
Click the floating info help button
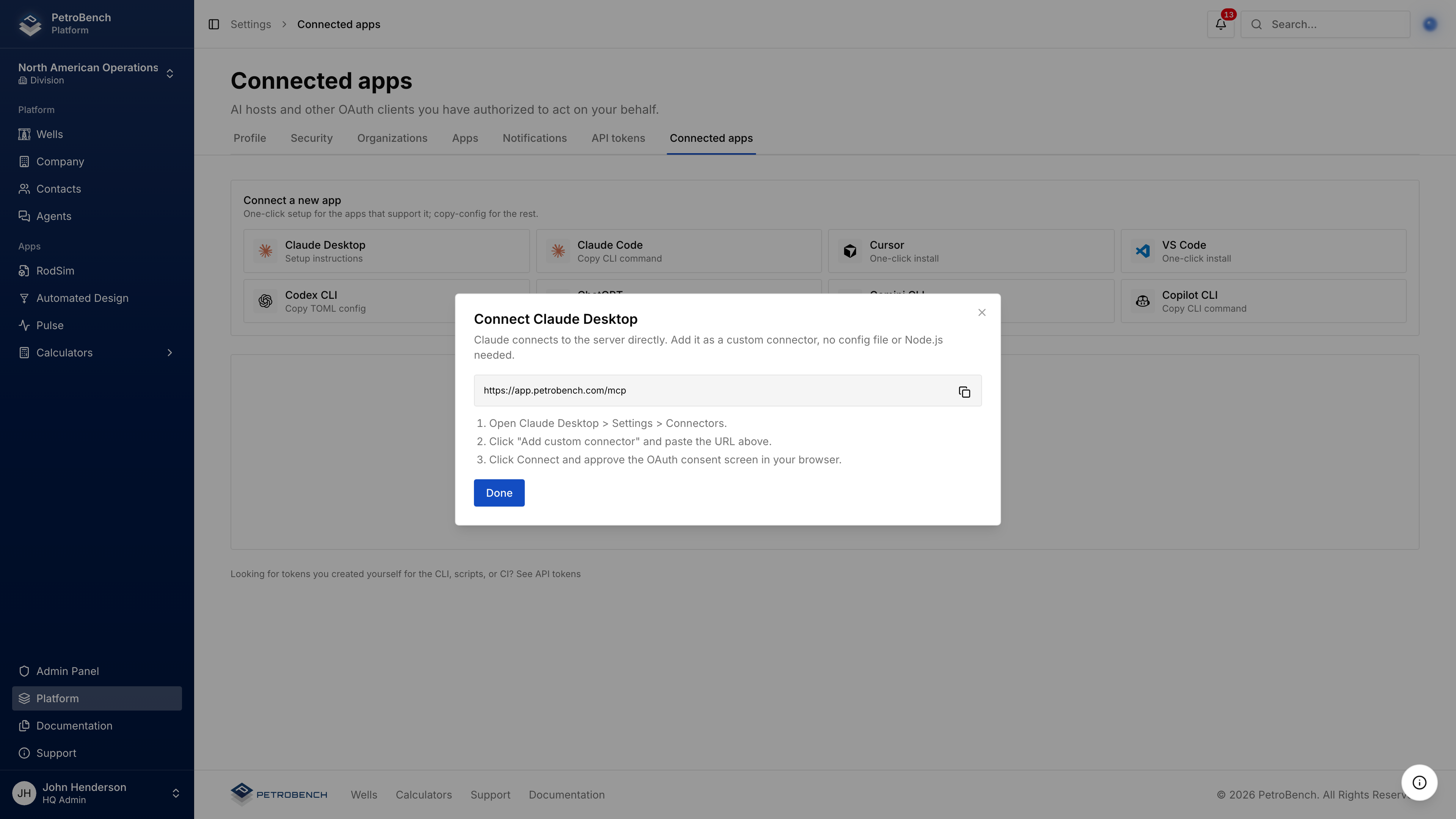[1419, 782]
